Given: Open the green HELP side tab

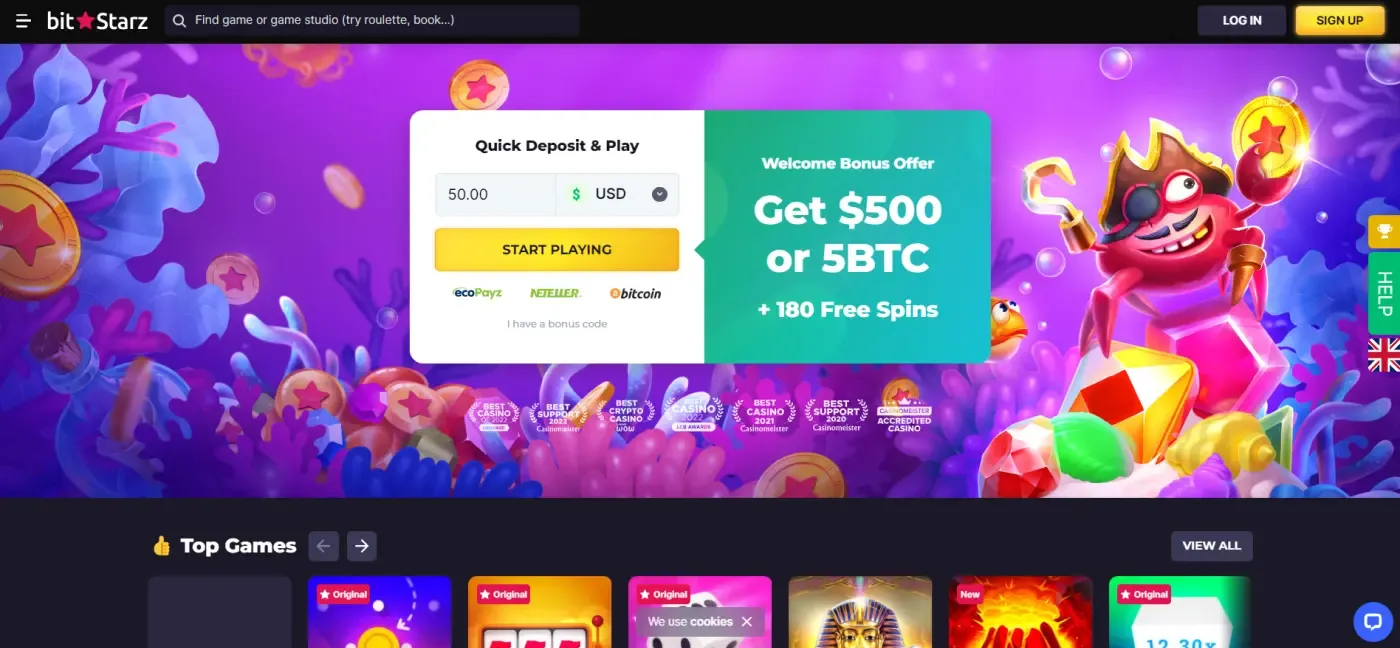Looking at the screenshot, I should [x=1384, y=293].
